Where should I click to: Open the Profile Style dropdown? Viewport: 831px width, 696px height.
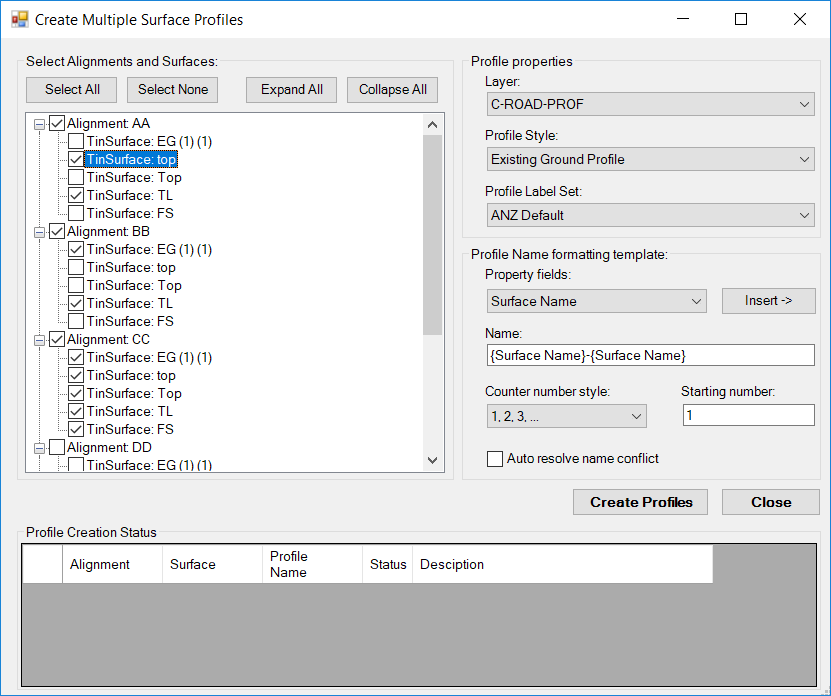click(x=650, y=160)
